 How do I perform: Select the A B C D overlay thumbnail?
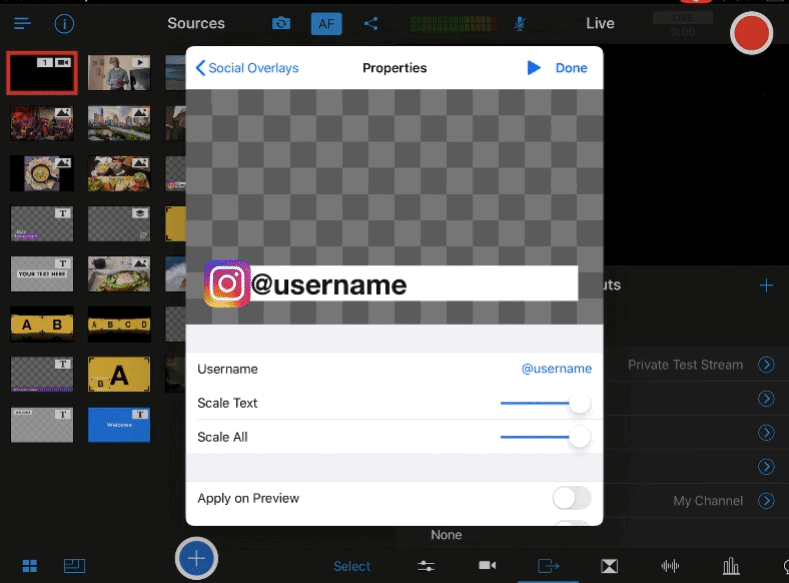[119, 324]
